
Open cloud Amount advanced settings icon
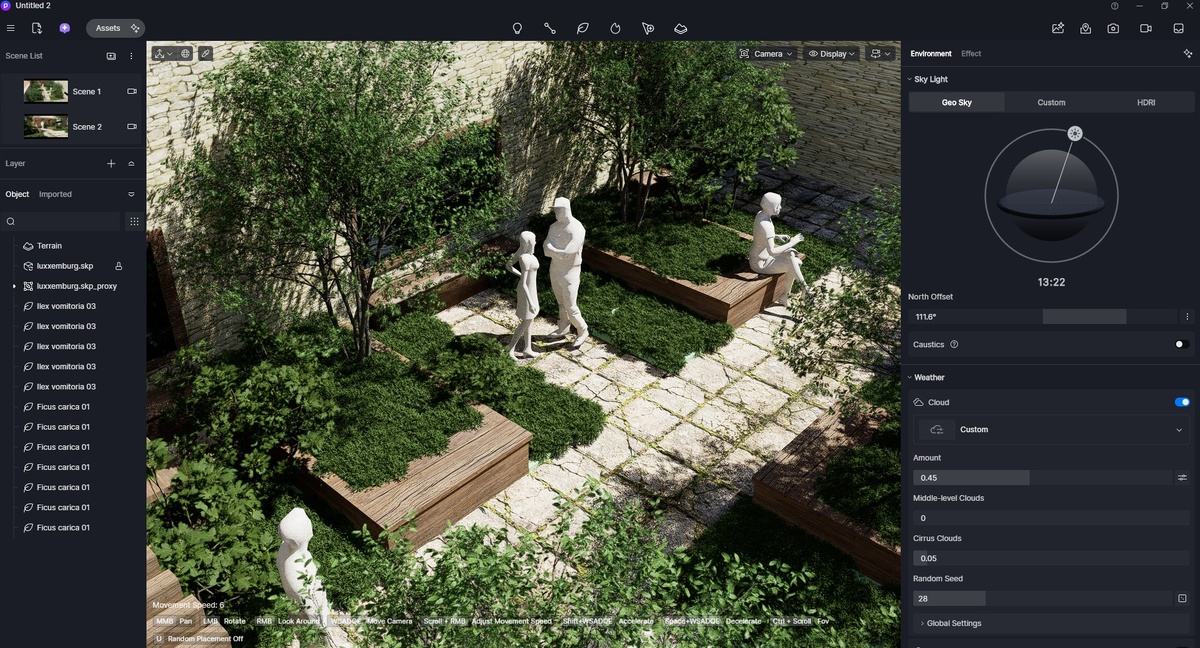1182,478
